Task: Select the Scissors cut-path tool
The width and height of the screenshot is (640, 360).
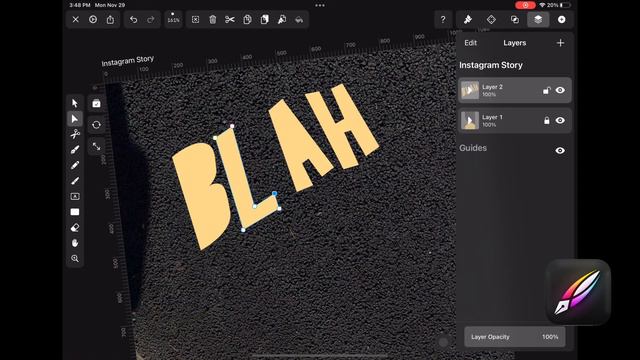Action: click(75, 134)
